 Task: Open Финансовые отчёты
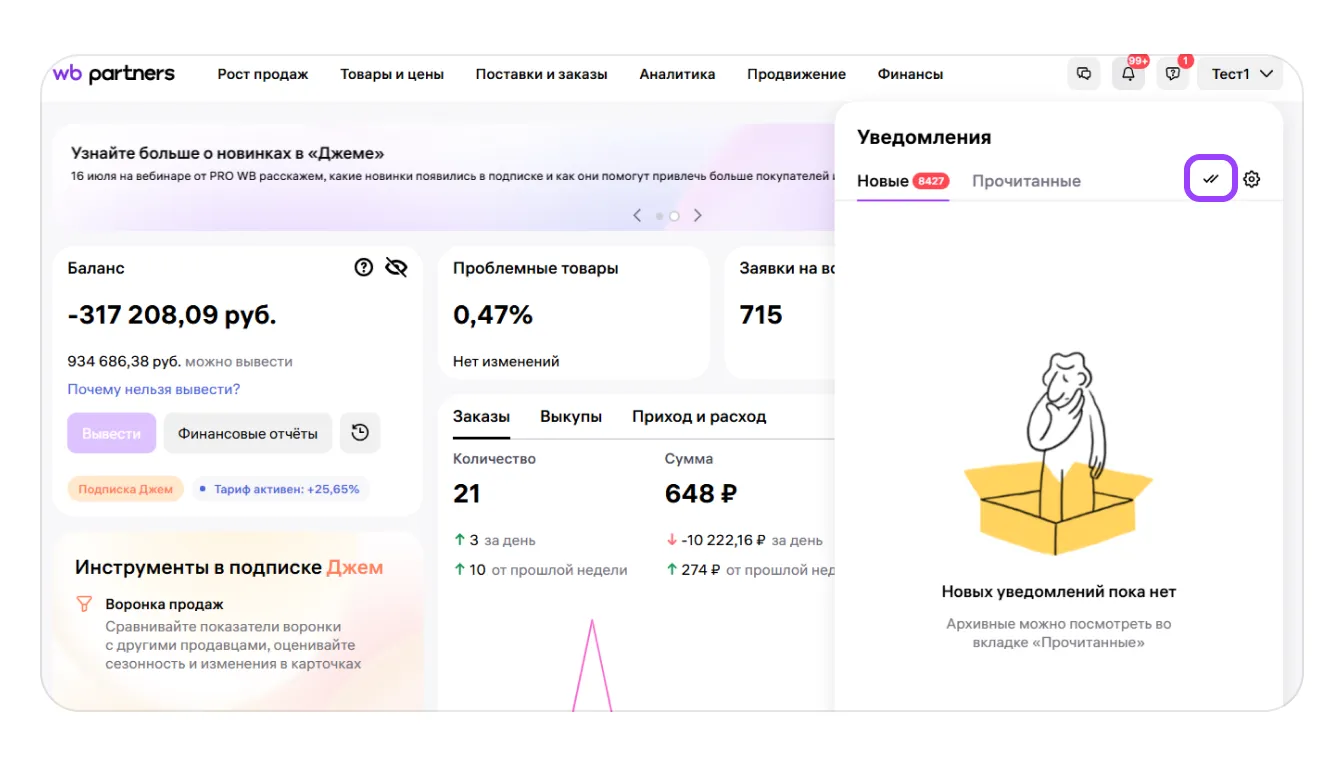point(248,433)
